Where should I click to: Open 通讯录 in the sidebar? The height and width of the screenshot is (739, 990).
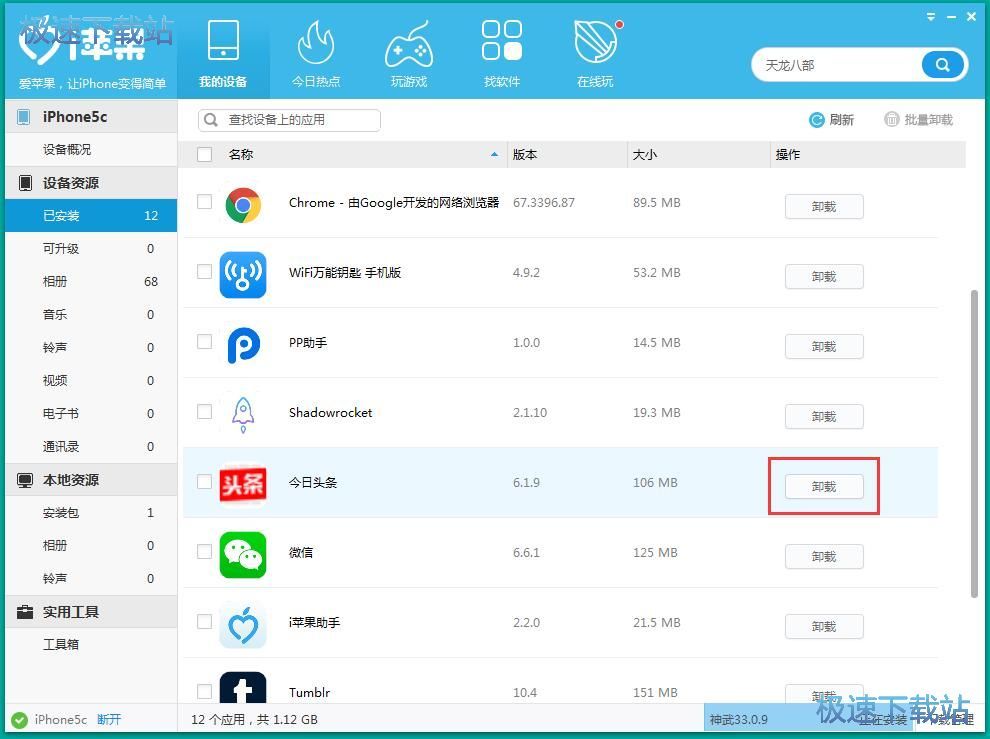click(91, 447)
